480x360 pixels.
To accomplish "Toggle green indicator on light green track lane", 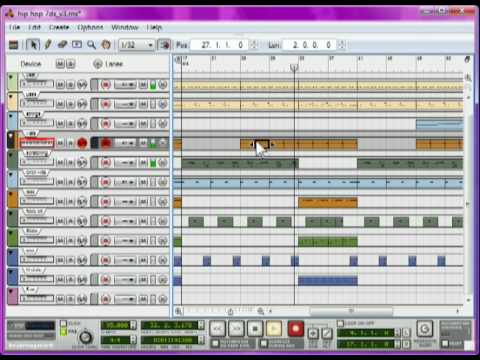I will point(153,85).
